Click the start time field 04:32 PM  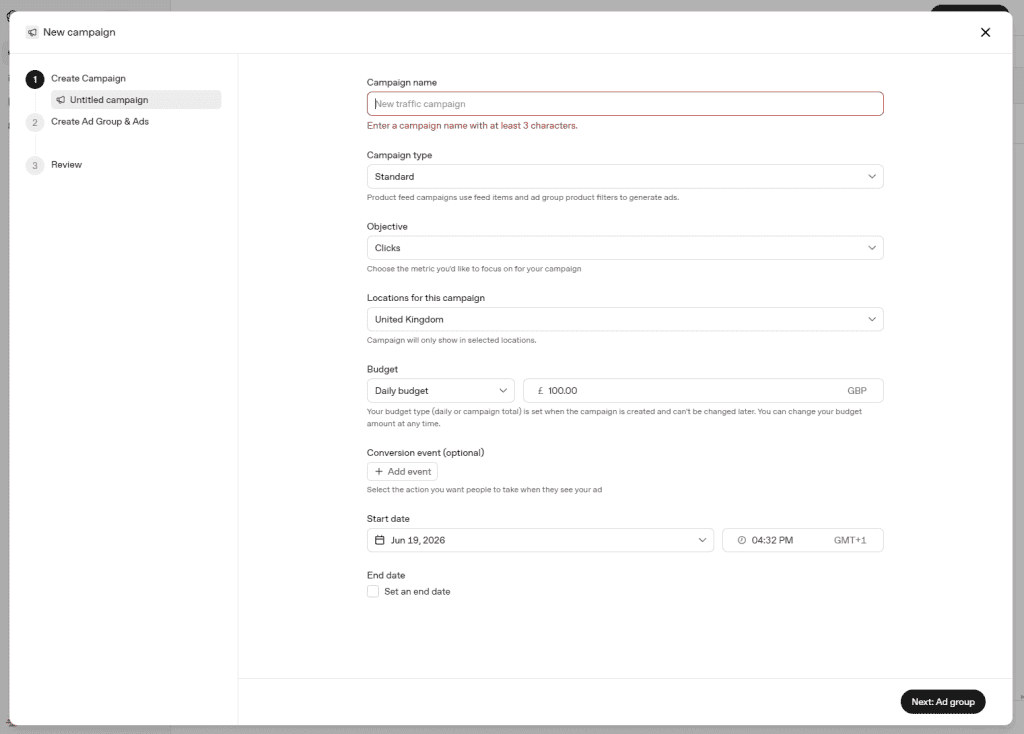click(x=803, y=540)
